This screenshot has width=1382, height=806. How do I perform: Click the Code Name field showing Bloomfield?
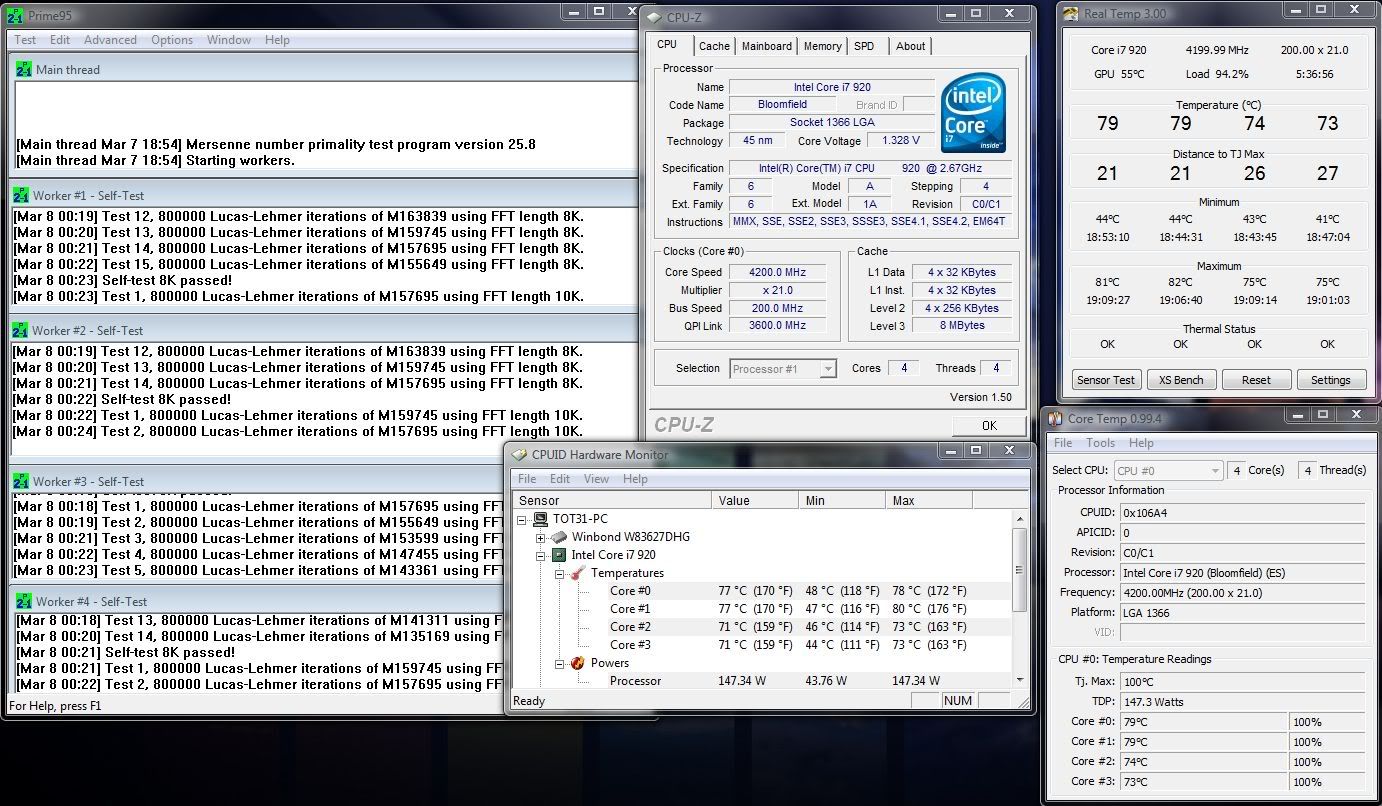tap(784, 105)
